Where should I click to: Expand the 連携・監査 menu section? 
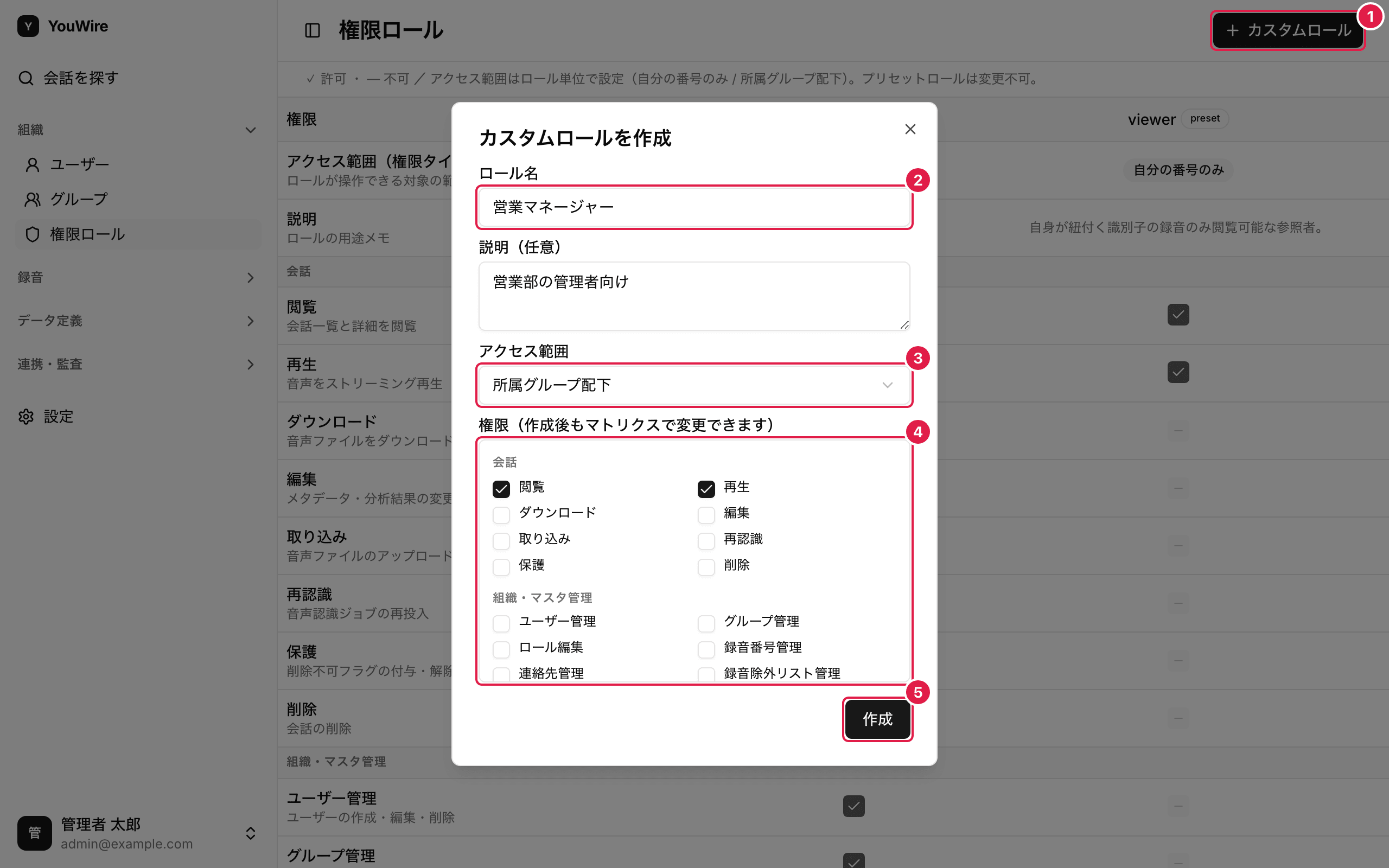click(138, 365)
